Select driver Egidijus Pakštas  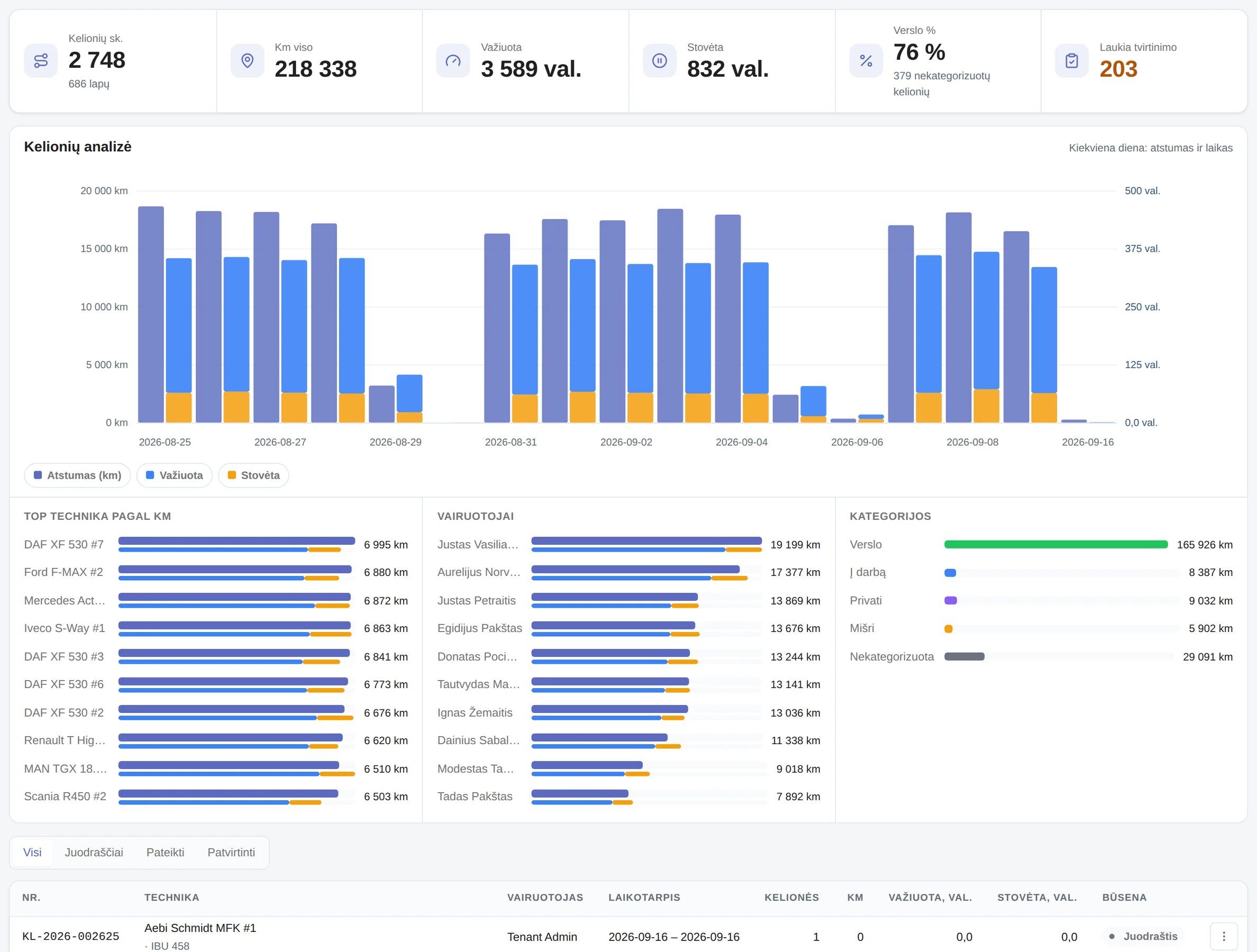click(629, 629)
